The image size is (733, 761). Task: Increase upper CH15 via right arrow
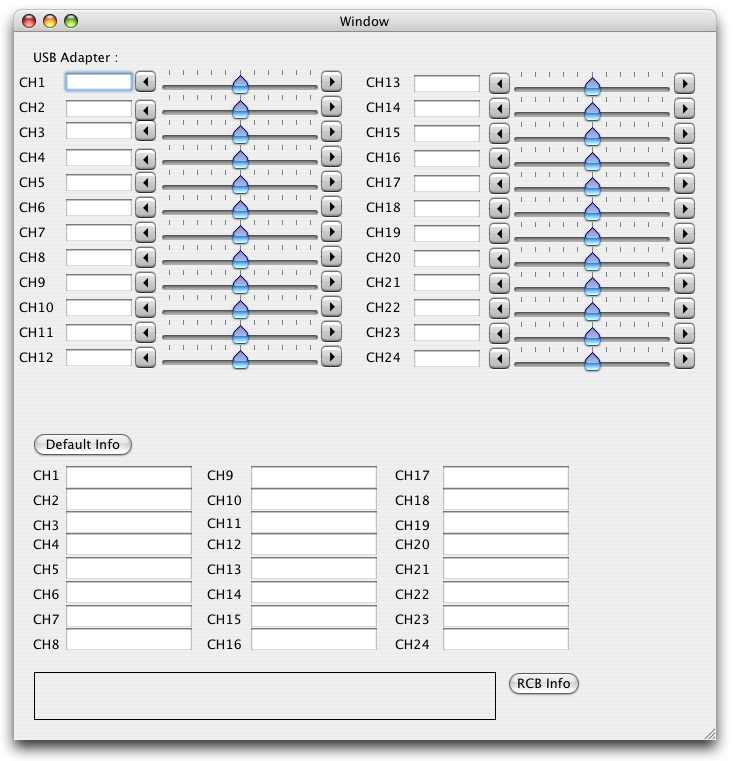pyautogui.click(x=684, y=133)
